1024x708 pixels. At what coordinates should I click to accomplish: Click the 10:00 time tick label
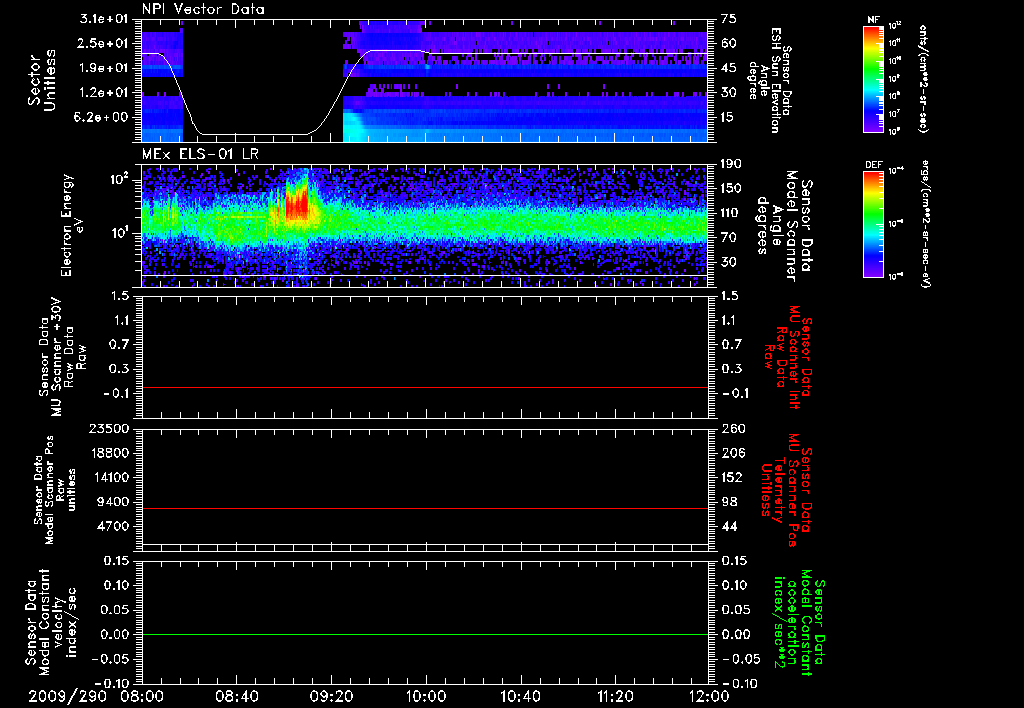pos(426,697)
